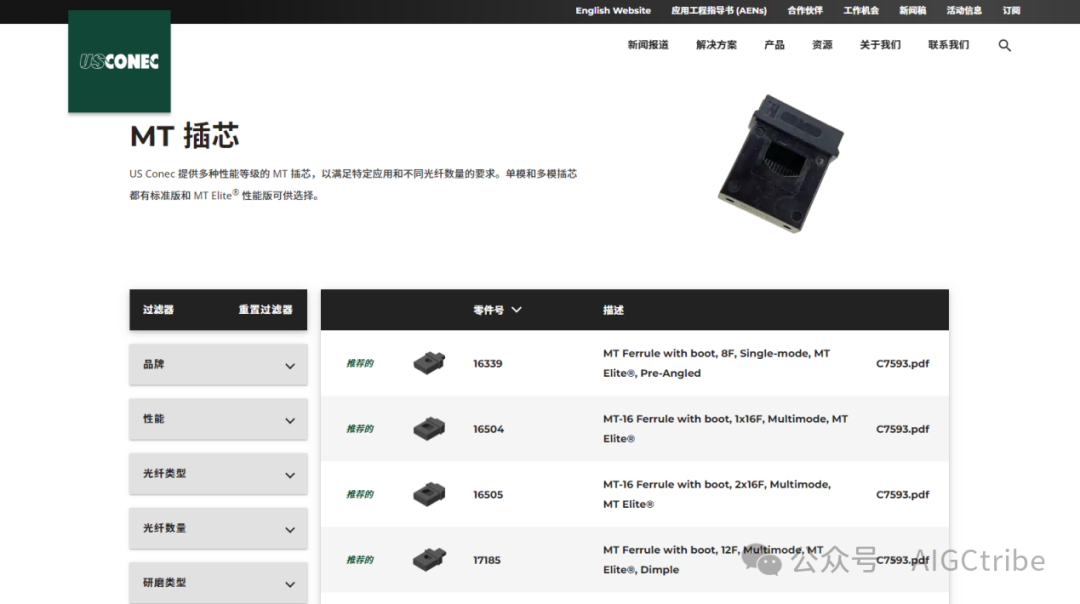Image resolution: width=1080 pixels, height=604 pixels.
Task: Open the 产品 menu
Action: pos(774,45)
